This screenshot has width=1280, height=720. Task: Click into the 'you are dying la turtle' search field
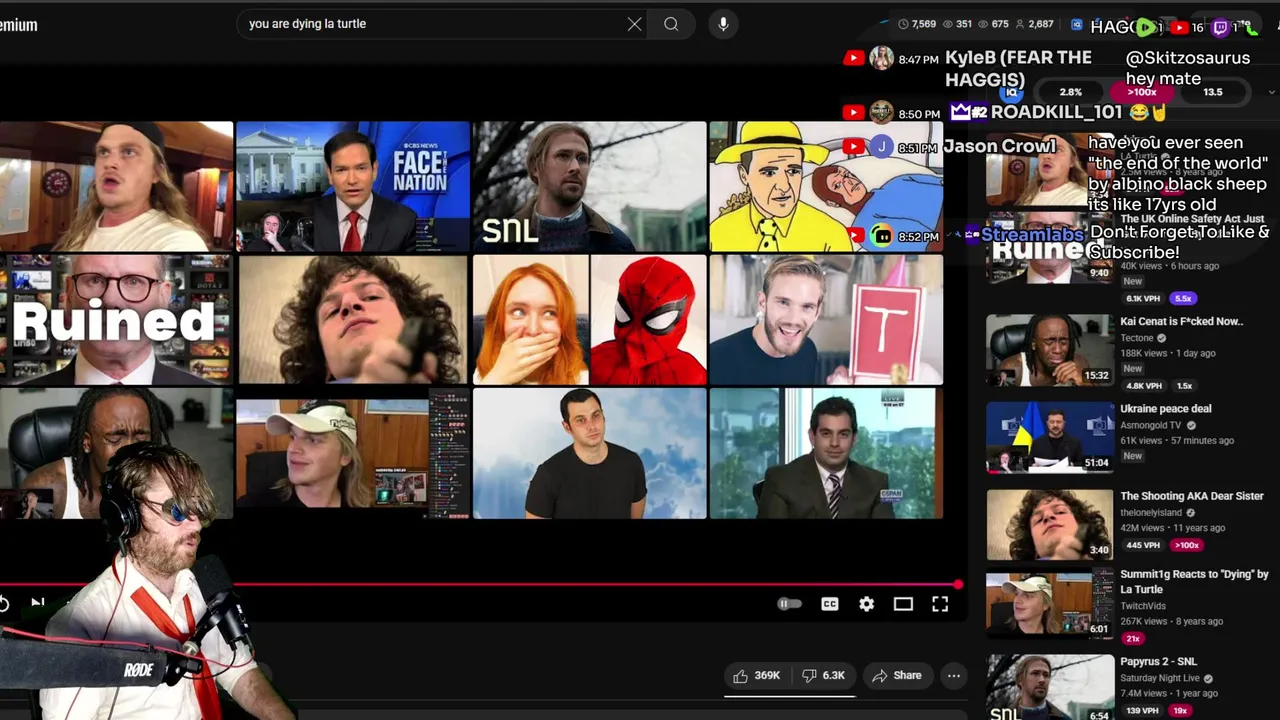[430, 24]
